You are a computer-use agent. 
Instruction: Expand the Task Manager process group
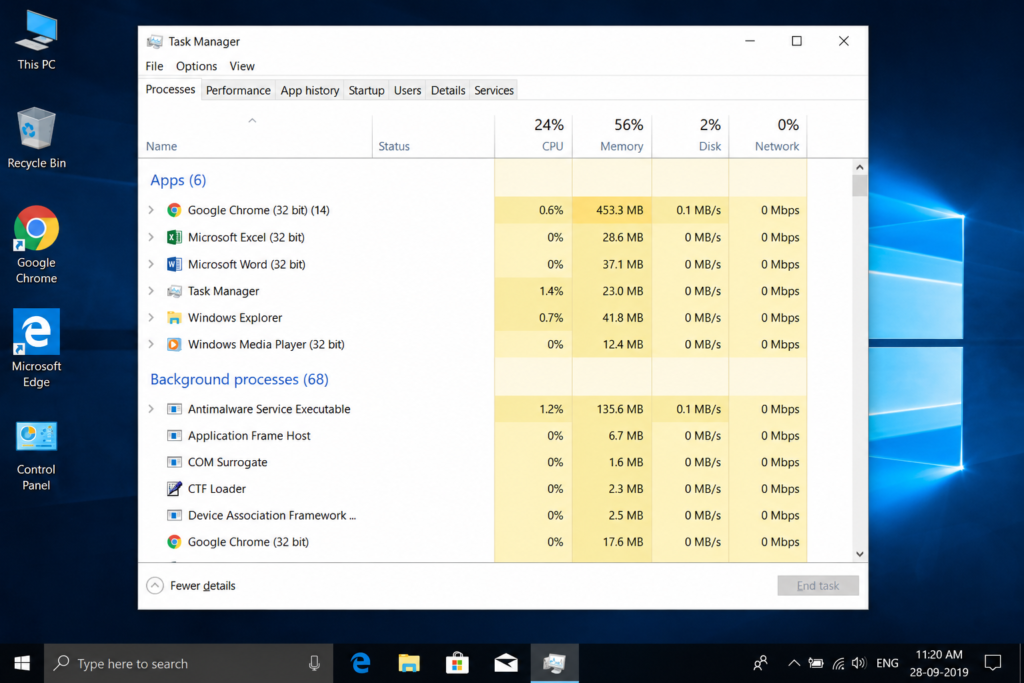tap(152, 291)
